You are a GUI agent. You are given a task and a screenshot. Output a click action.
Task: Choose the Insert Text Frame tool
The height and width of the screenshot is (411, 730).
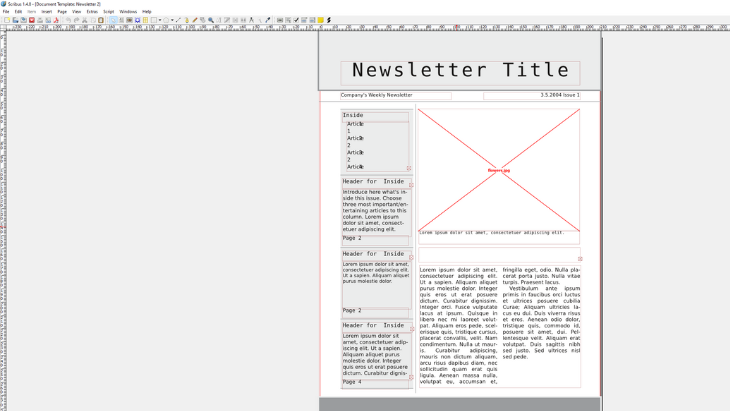(122, 20)
